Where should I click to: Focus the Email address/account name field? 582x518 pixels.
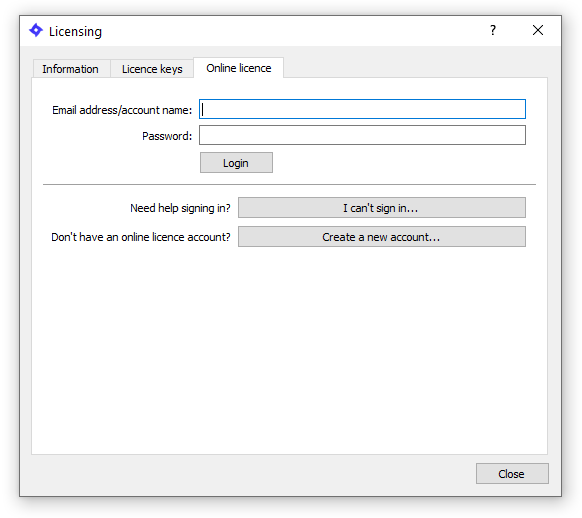(362, 109)
